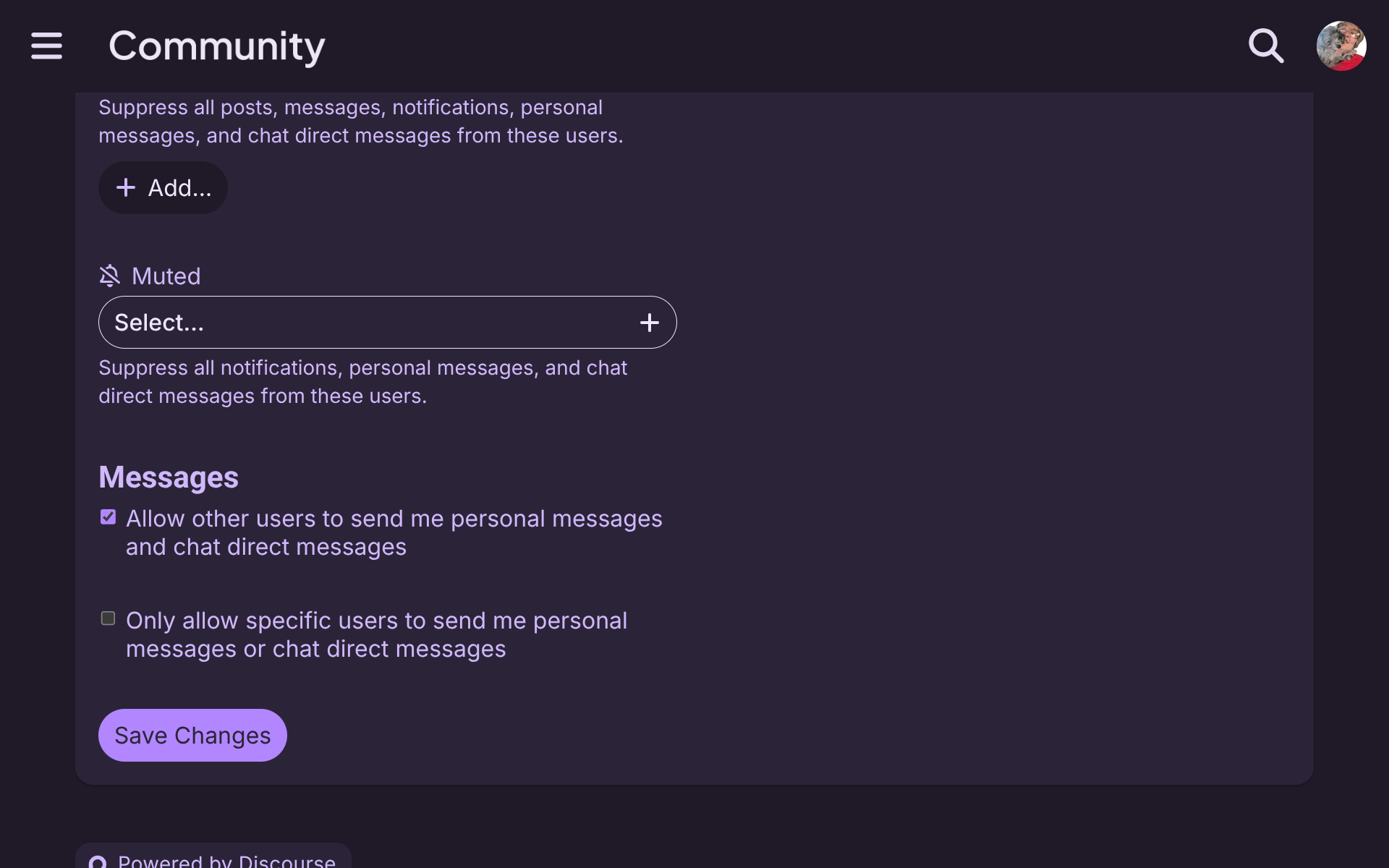This screenshot has height=868, width=1389.
Task: Enable only allow specific users checkbox
Action: [x=108, y=618]
